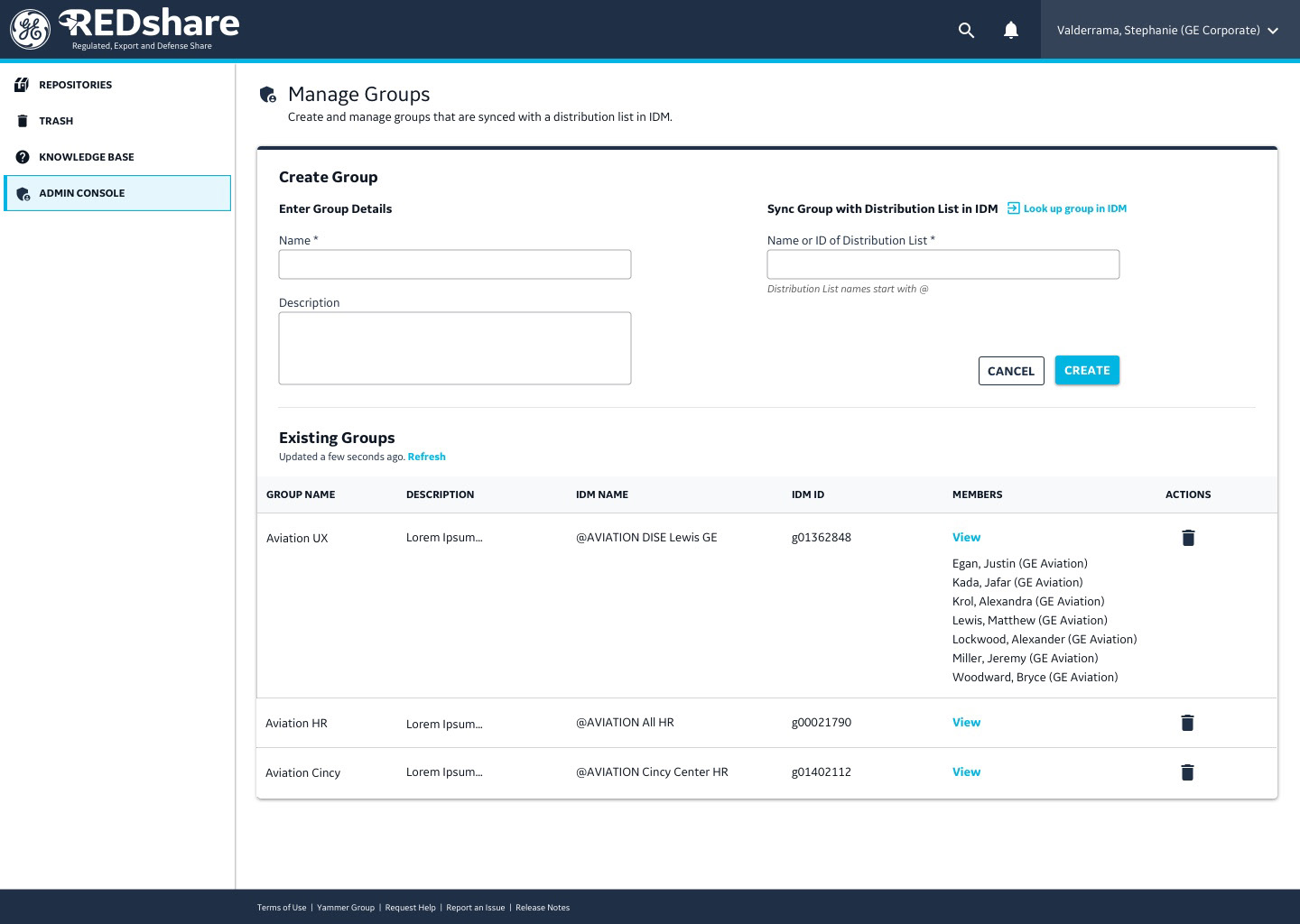Click the IDM NAME column header
This screenshot has height=924, width=1300.
(602, 494)
